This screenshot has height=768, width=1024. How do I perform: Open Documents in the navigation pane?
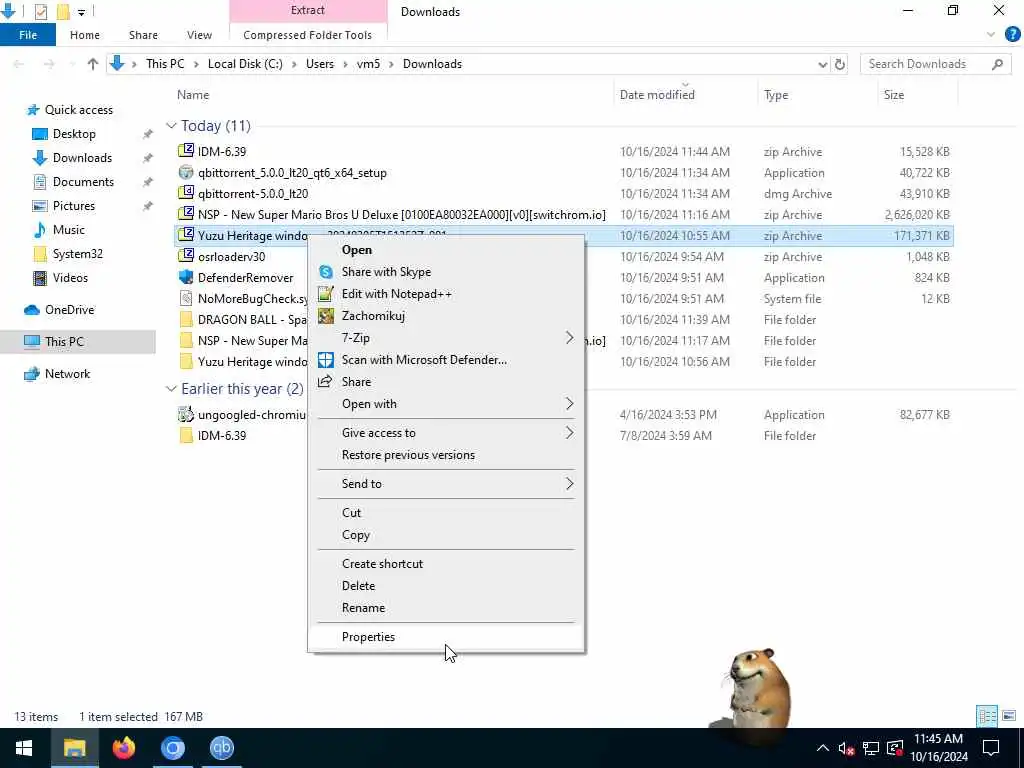pos(83,182)
